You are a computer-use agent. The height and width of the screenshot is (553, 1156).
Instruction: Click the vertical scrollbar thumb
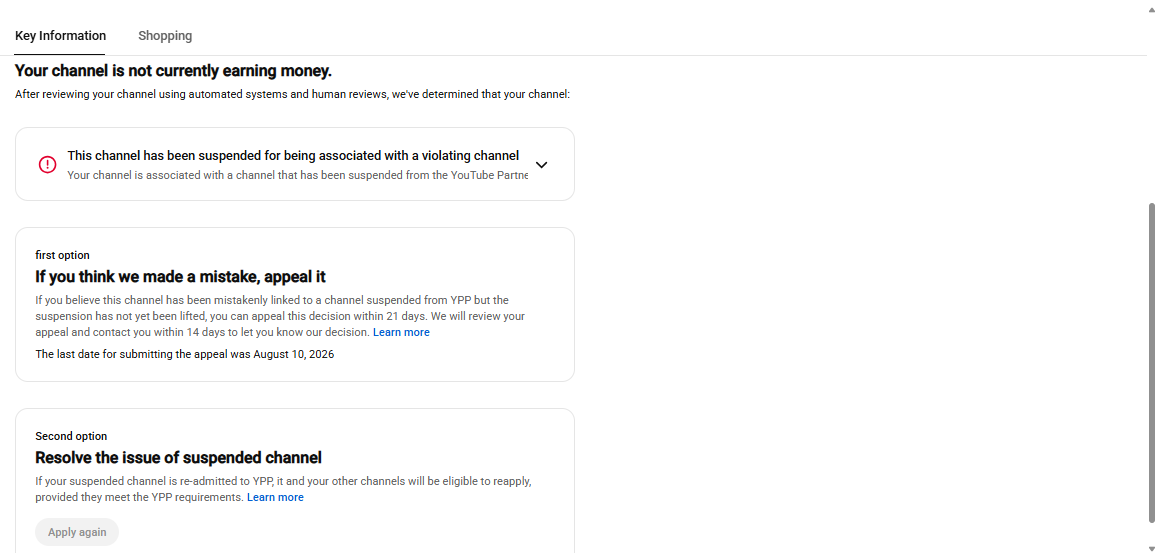pyautogui.click(x=1151, y=361)
